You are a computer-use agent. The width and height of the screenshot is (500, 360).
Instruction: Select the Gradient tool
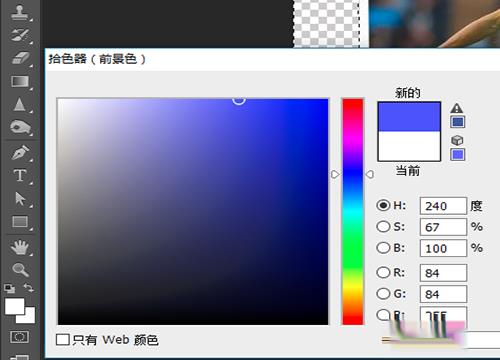point(20,81)
